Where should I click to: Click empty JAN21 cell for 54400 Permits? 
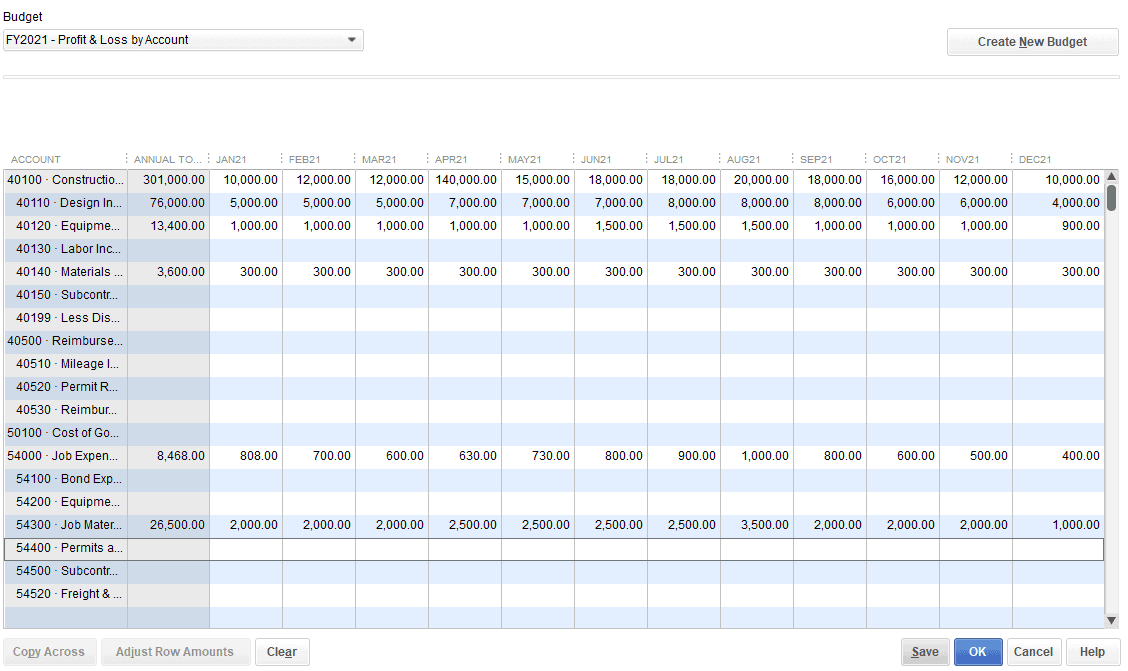point(246,548)
